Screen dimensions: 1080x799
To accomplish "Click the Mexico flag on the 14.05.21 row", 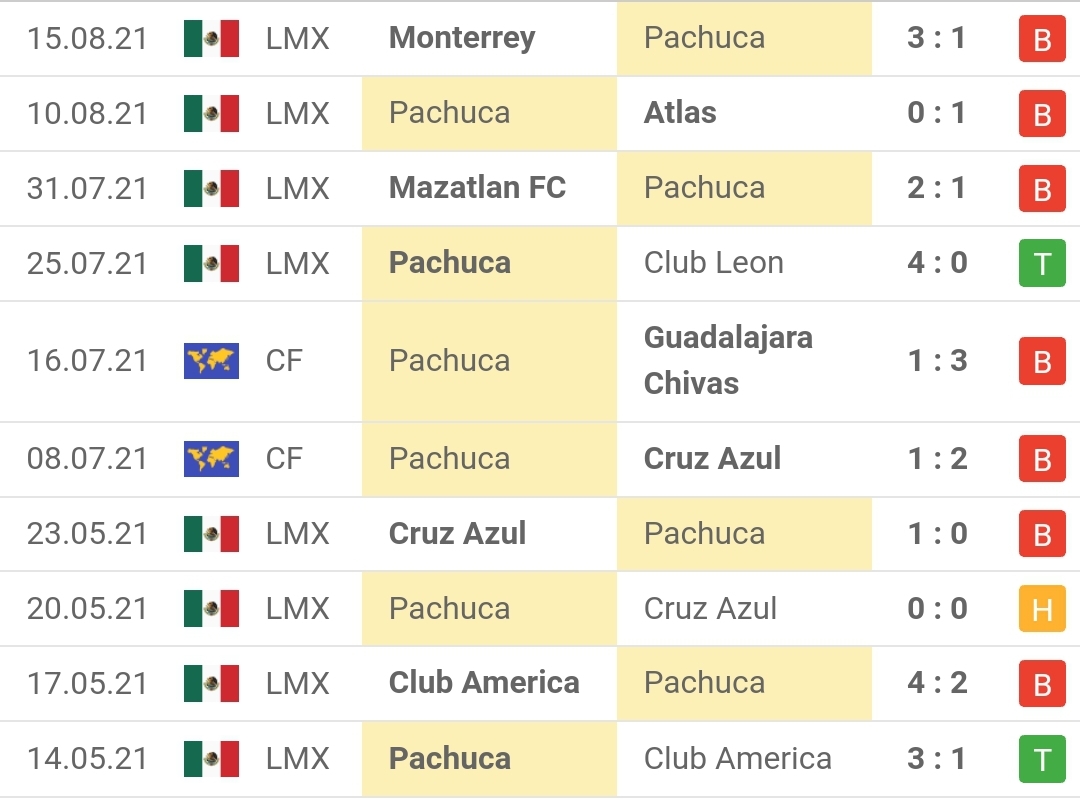I will 210,759.
